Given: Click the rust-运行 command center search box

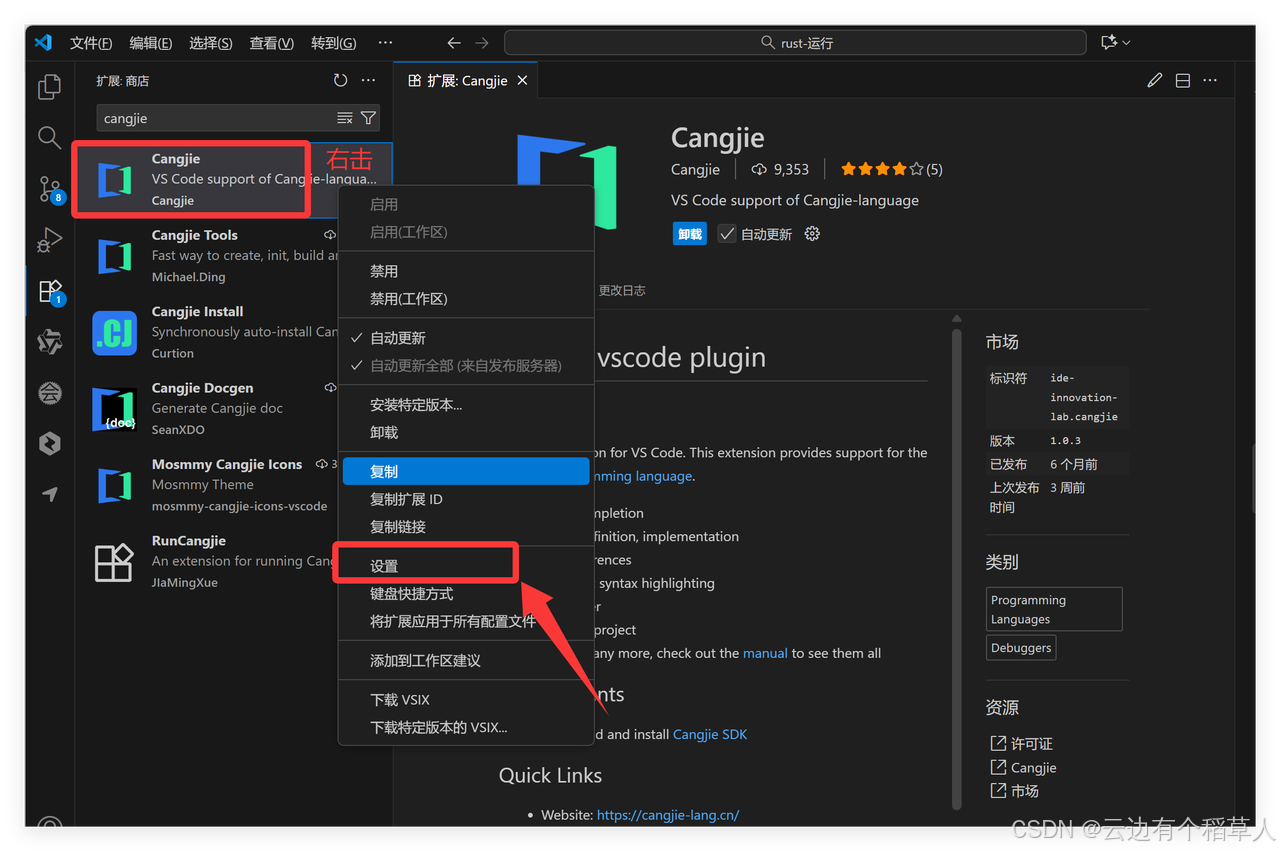Looking at the screenshot, I should point(795,43).
